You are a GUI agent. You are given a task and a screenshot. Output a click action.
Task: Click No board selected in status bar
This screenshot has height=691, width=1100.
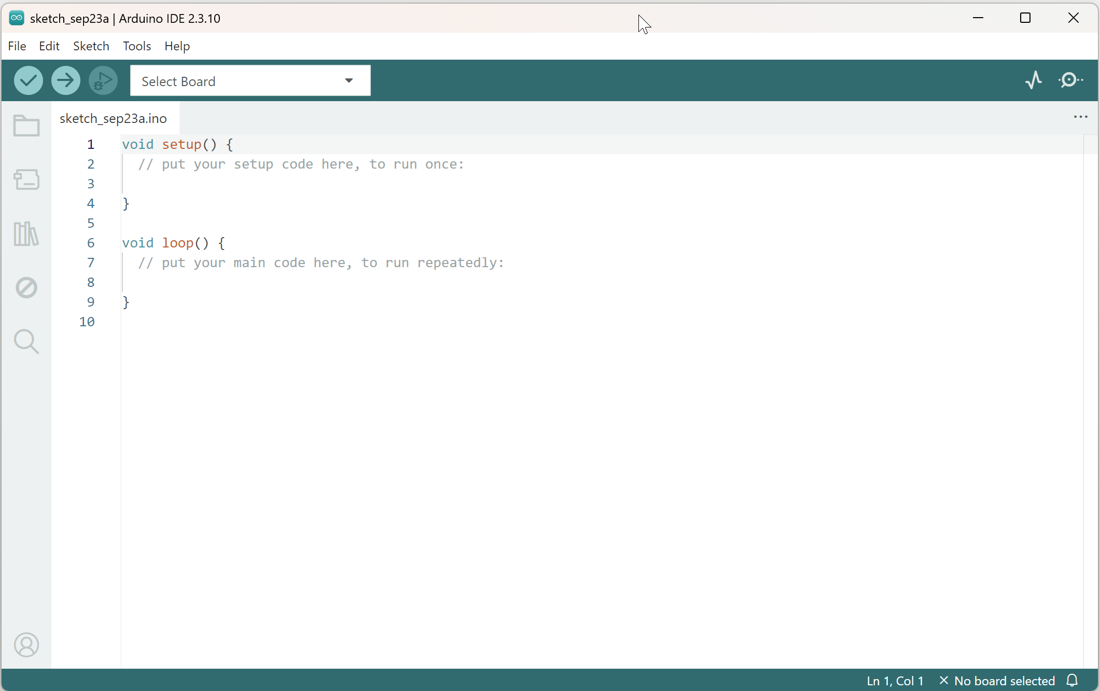(997, 680)
